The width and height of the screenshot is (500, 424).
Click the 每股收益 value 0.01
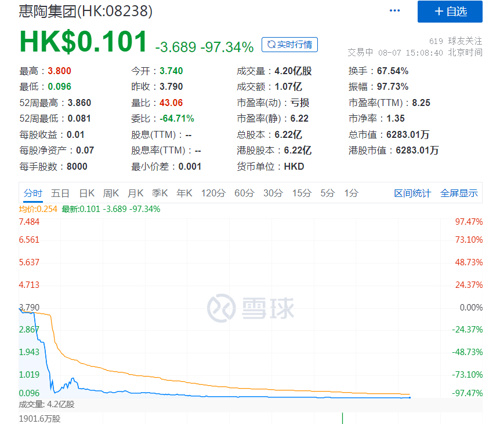click(x=75, y=135)
